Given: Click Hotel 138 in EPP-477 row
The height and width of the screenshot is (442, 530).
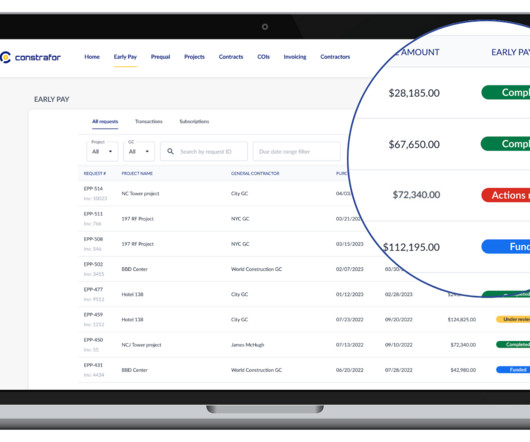Looking at the screenshot, I should [132, 294].
